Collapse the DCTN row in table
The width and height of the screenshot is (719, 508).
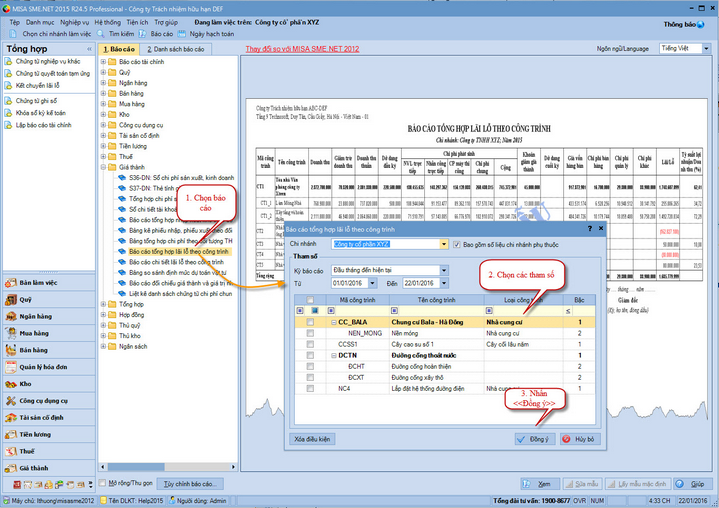click(x=334, y=355)
